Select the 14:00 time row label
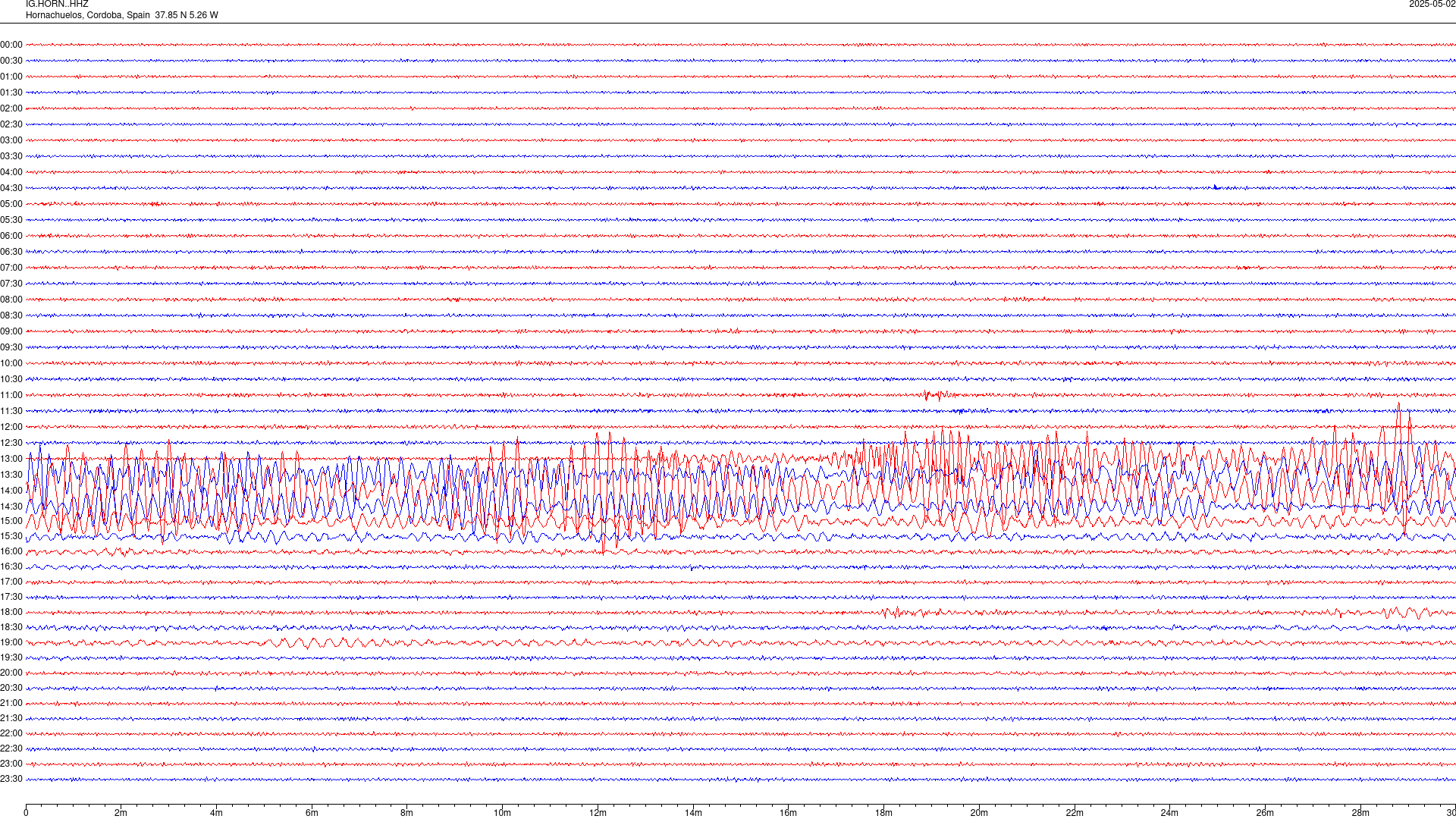Viewport: 1456px width, 819px height. [11, 491]
